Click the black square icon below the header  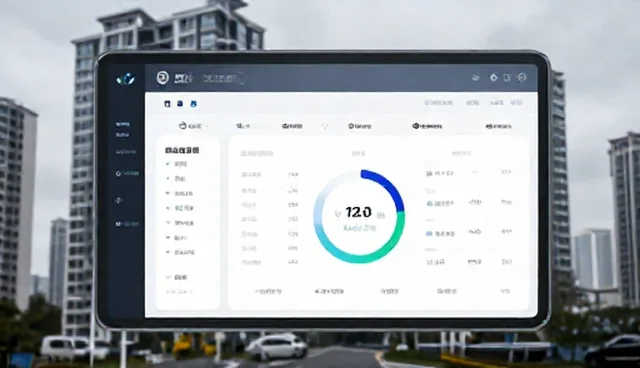[167, 104]
